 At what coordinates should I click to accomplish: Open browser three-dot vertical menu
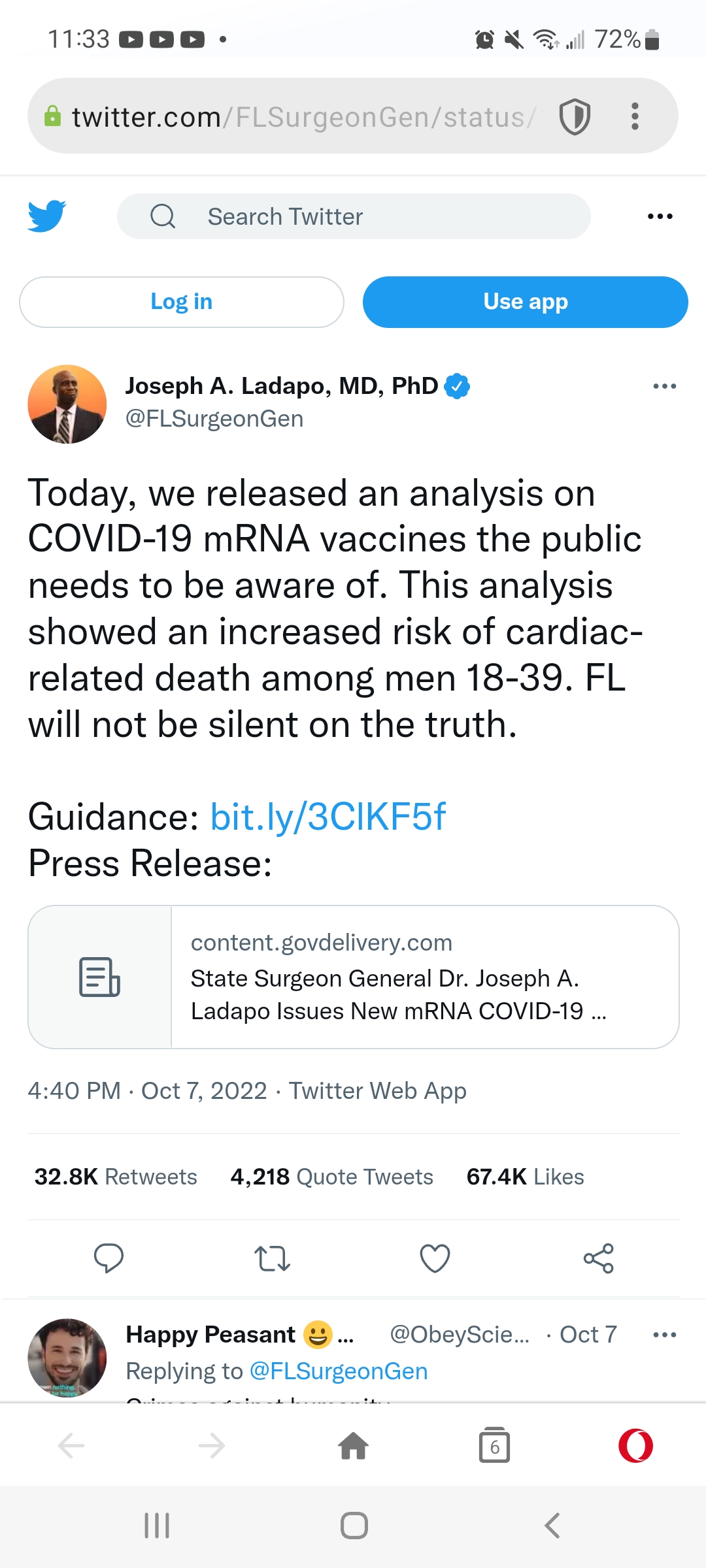[634, 117]
